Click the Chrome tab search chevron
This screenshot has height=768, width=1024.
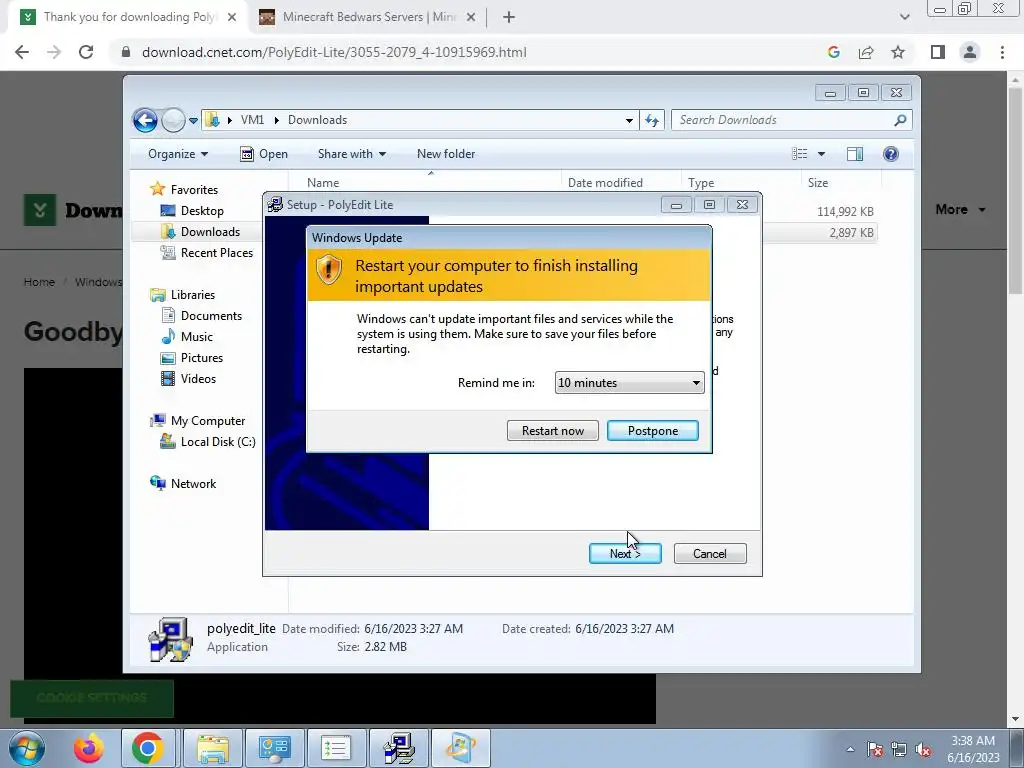(904, 17)
